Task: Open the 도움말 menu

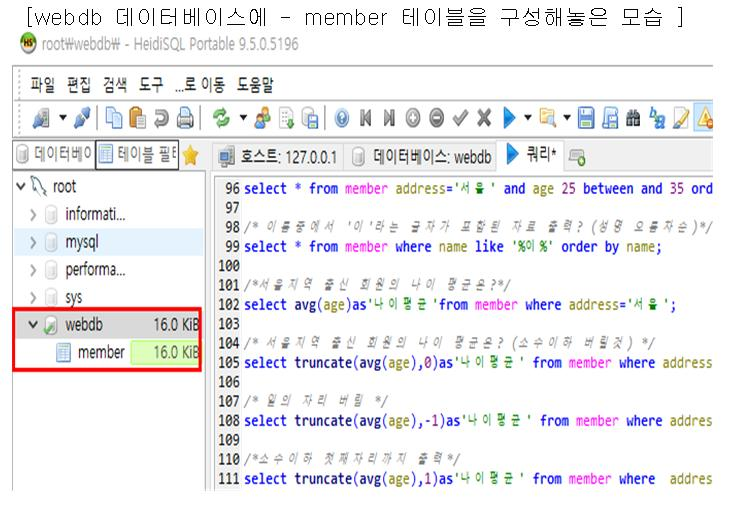Action: coord(254,85)
